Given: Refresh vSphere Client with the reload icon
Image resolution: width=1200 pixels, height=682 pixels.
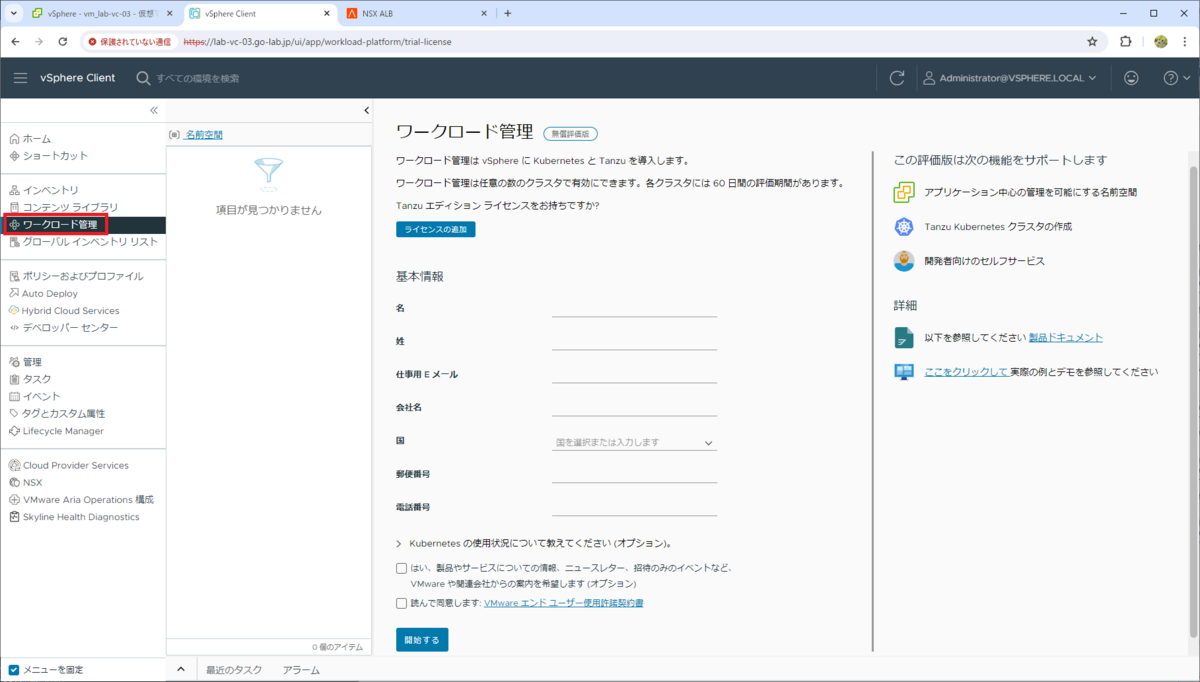Looking at the screenshot, I should pyautogui.click(x=897, y=78).
